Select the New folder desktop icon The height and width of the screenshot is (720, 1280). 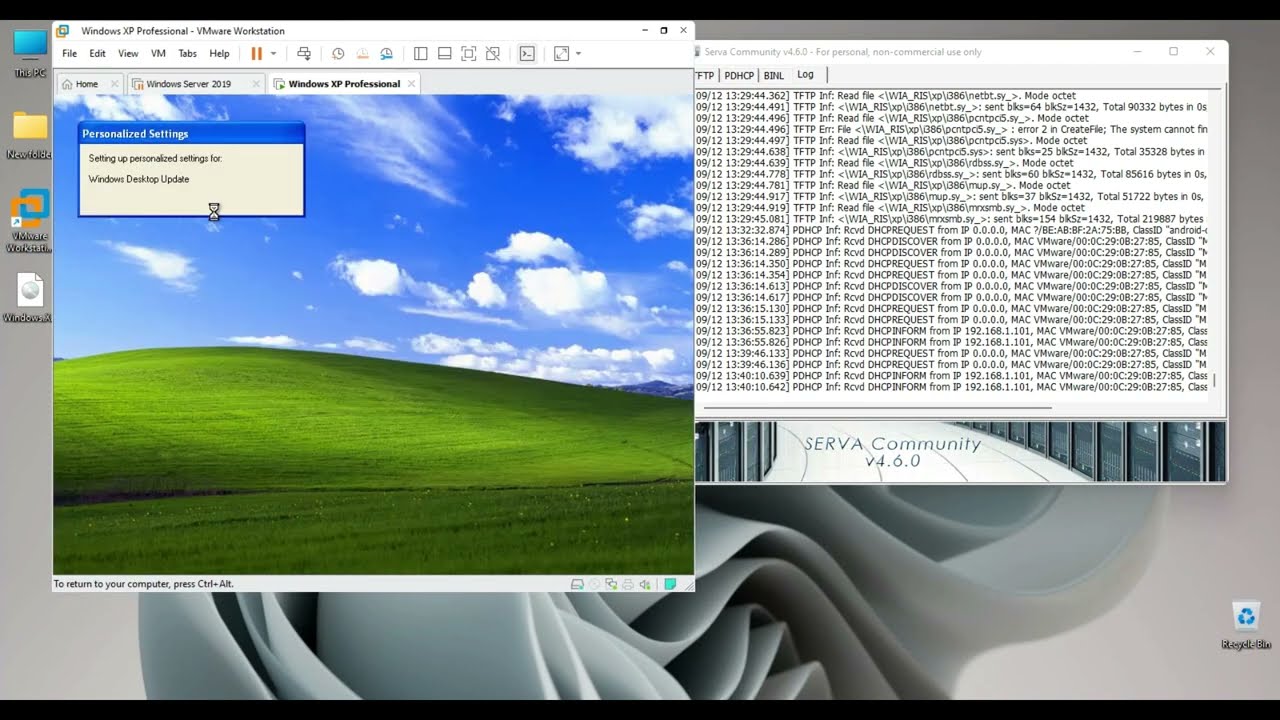click(30, 135)
